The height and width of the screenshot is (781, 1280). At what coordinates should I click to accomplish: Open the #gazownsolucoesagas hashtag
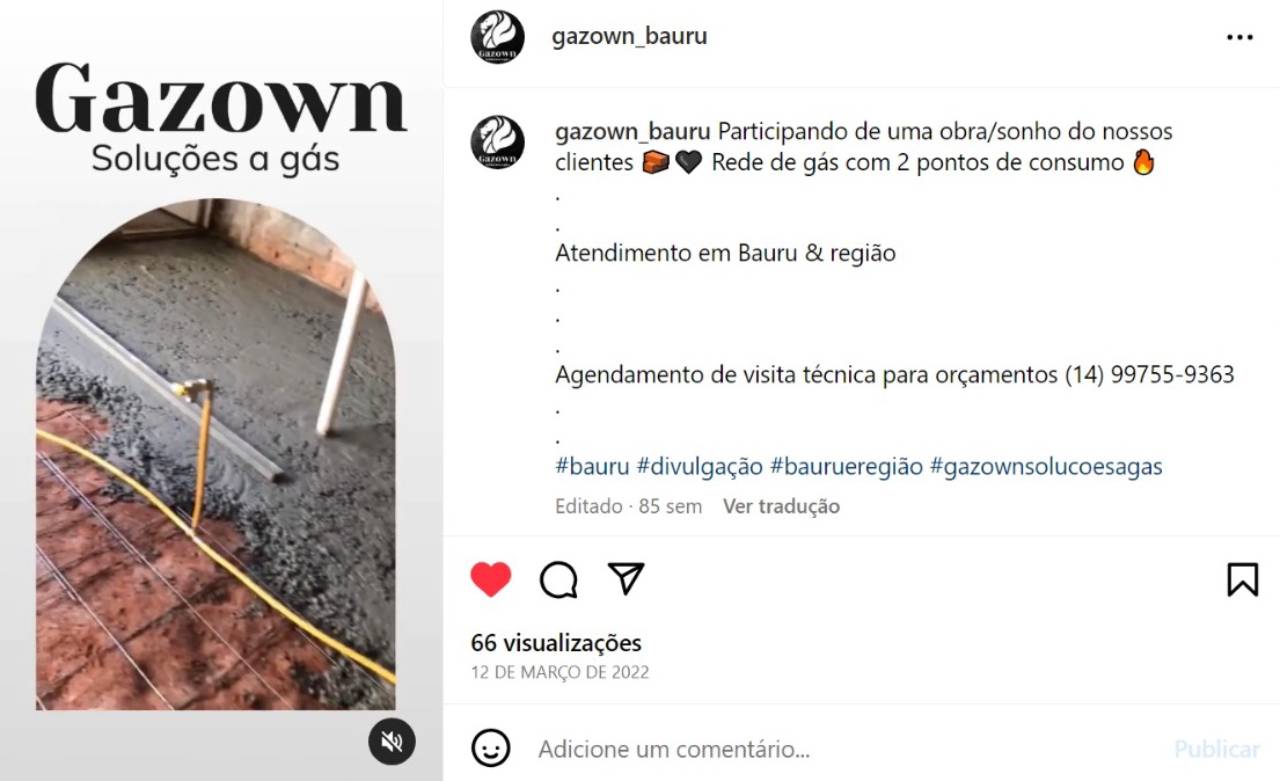point(1046,466)
